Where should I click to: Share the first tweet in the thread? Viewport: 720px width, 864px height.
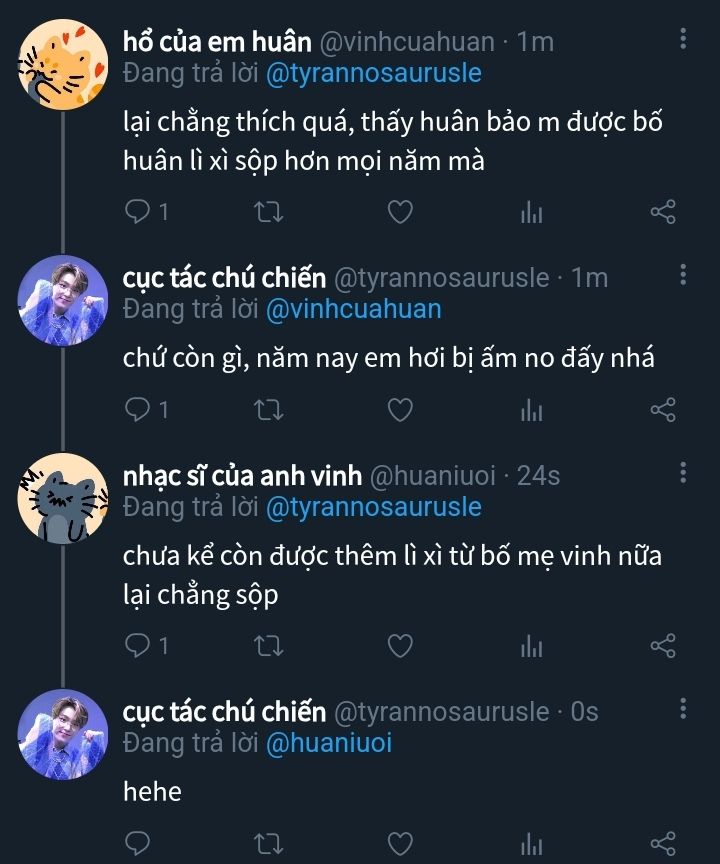coord(663,212)
